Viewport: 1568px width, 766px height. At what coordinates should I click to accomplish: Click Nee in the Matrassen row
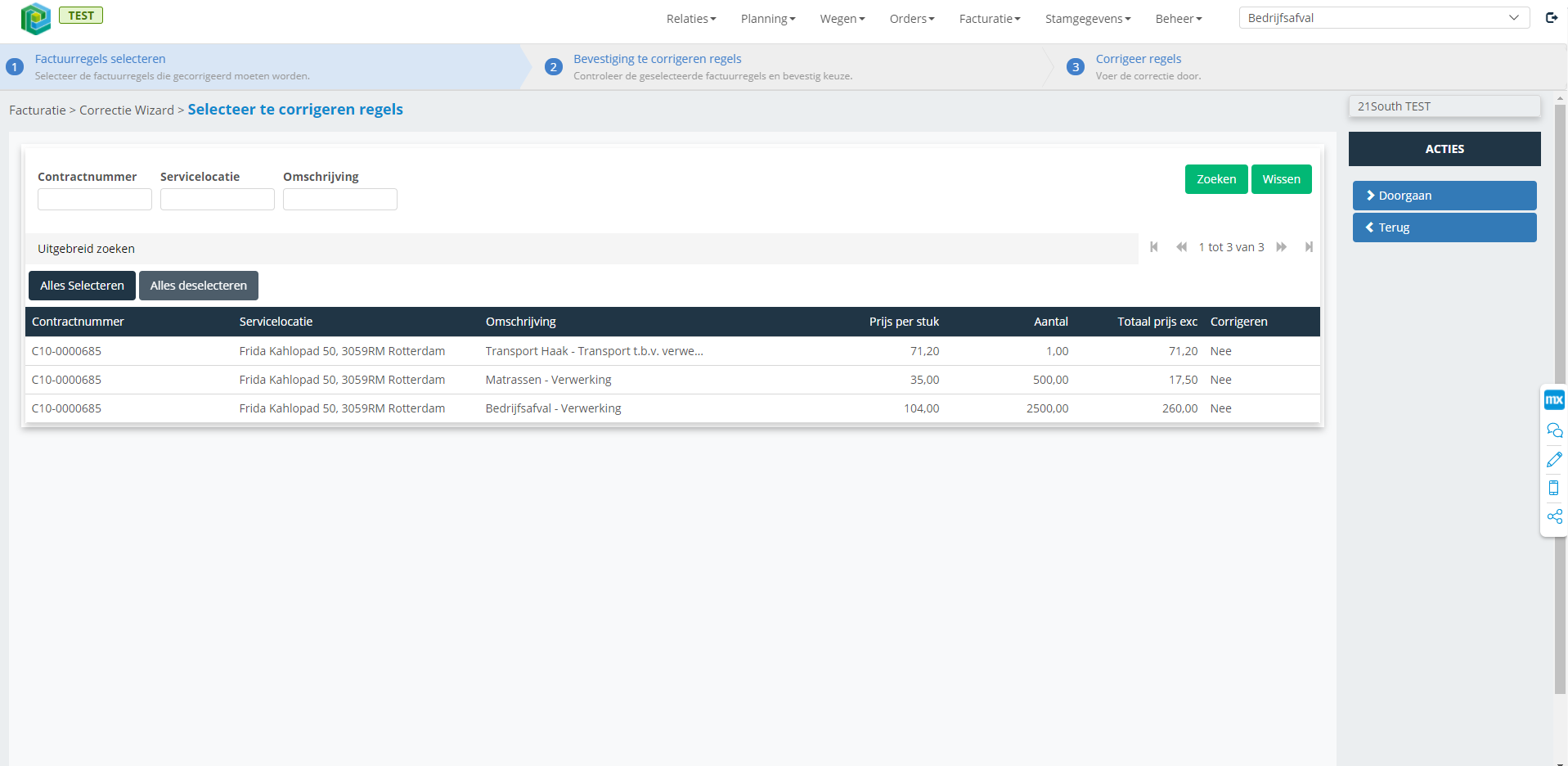click(x=1221, y=380)
